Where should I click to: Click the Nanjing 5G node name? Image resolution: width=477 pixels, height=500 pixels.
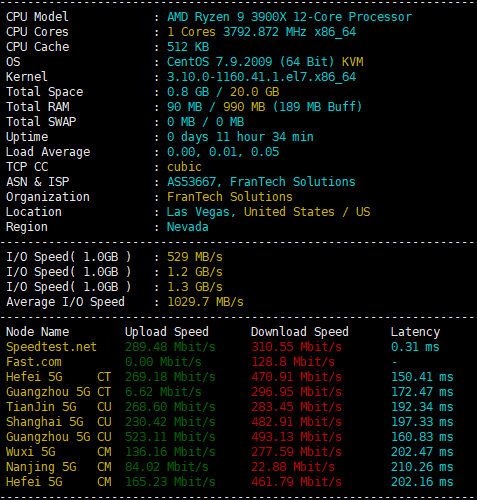tap(41, 467)
